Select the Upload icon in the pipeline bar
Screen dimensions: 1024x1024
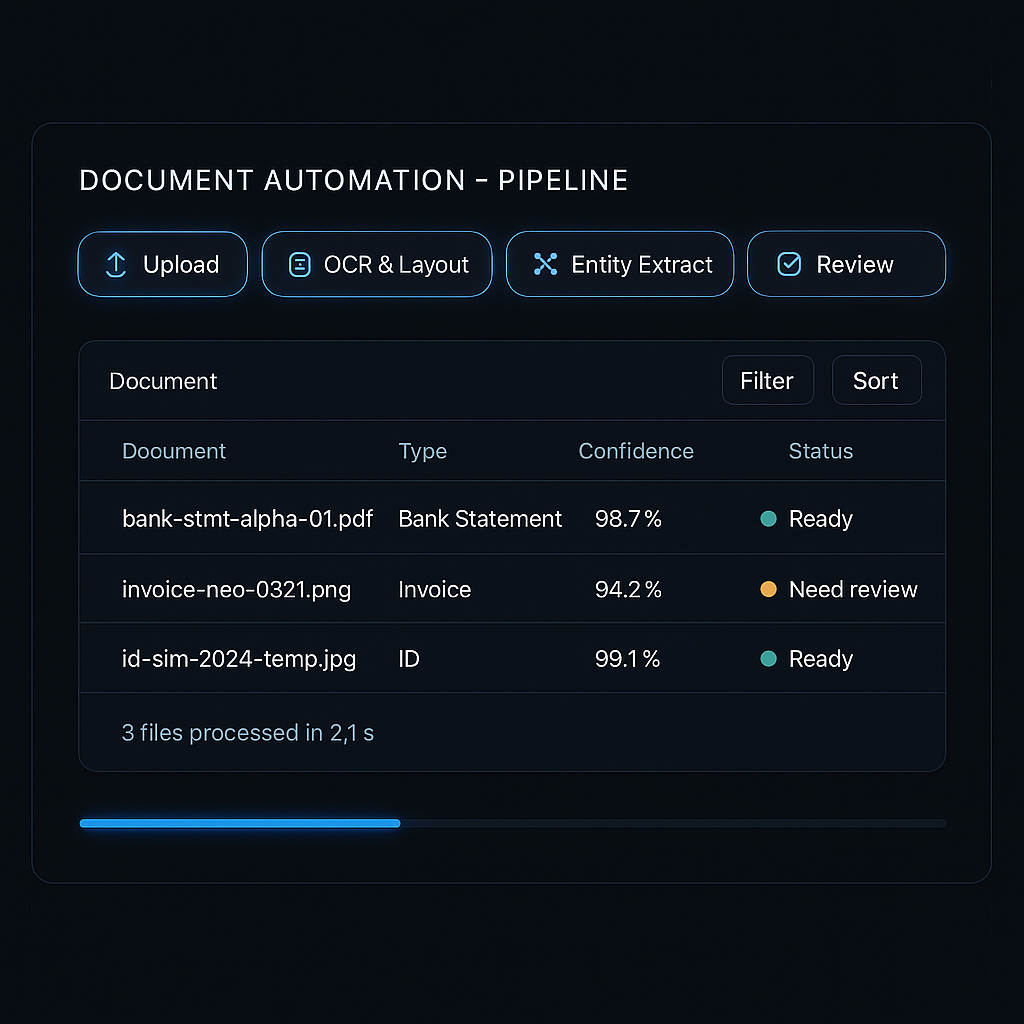[115, 264]
